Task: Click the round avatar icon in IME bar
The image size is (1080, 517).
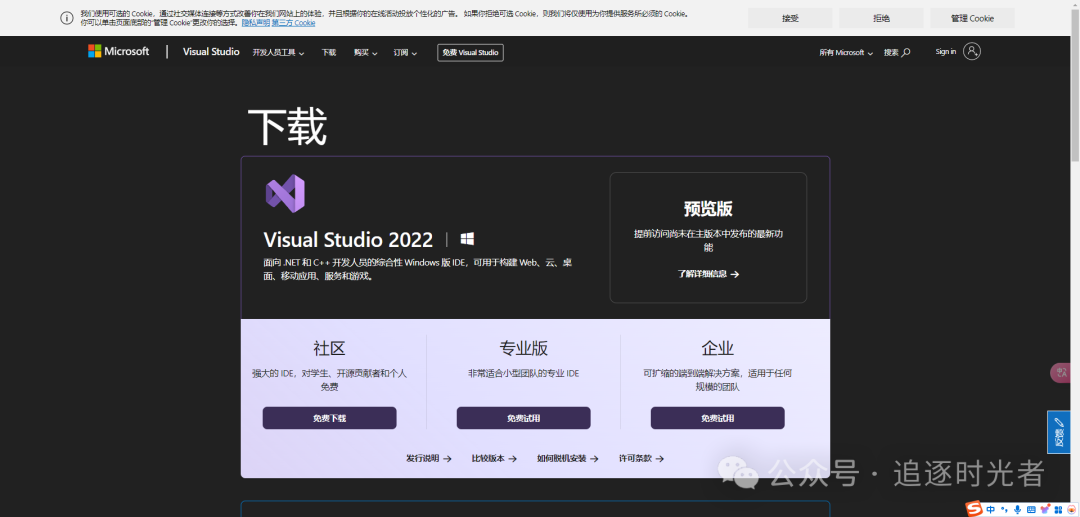Action: click(1072, 509)
